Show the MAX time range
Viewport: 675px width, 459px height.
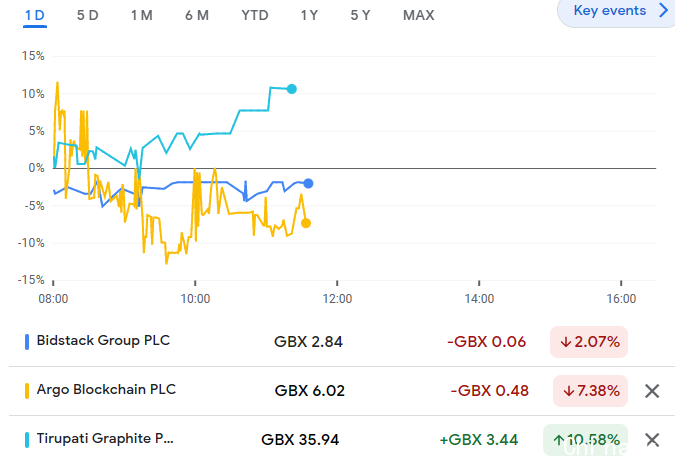[418, 16]
